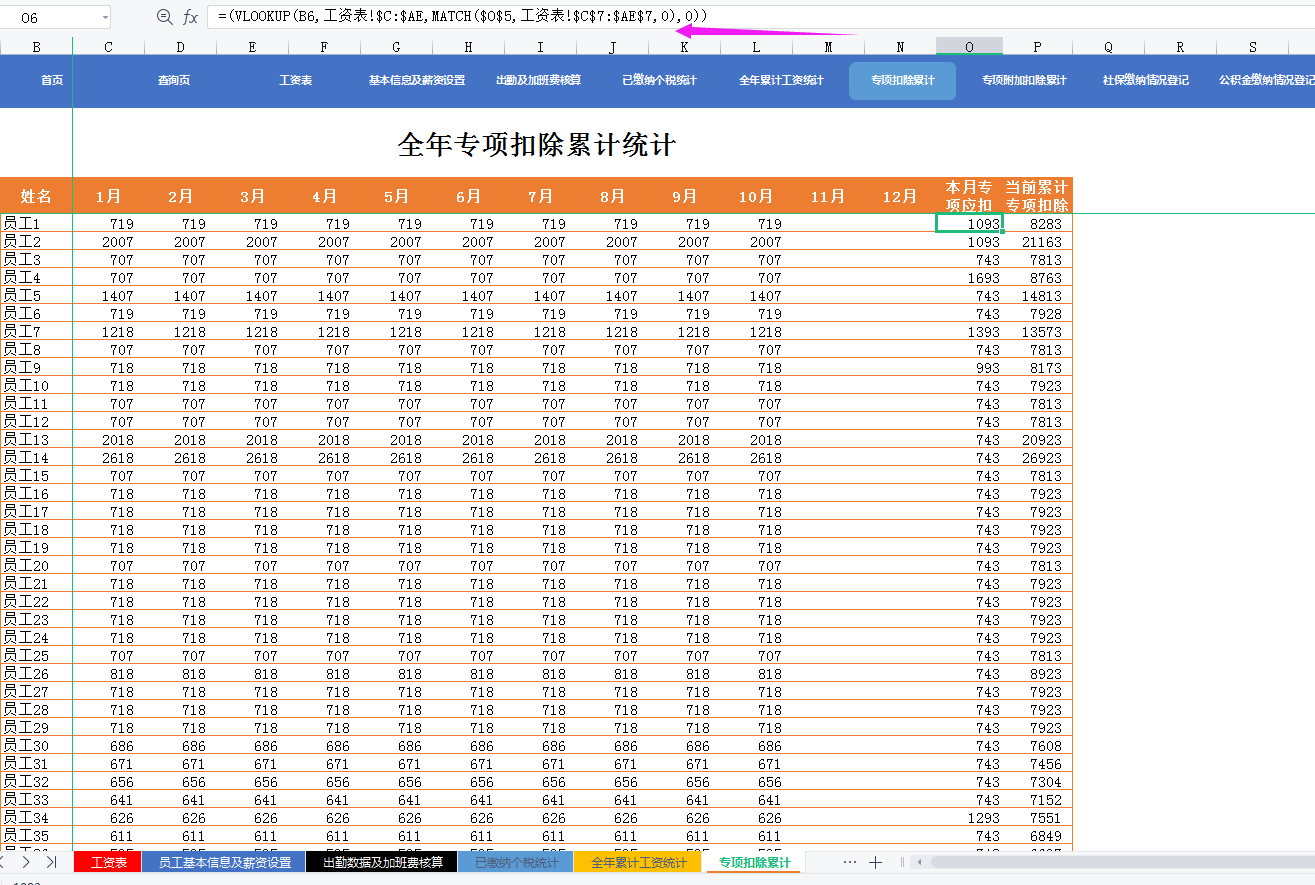This screenshot has width=1315, height=885.
Task: Add a new worksheet with the plus icon
Action: coord(876,861)
